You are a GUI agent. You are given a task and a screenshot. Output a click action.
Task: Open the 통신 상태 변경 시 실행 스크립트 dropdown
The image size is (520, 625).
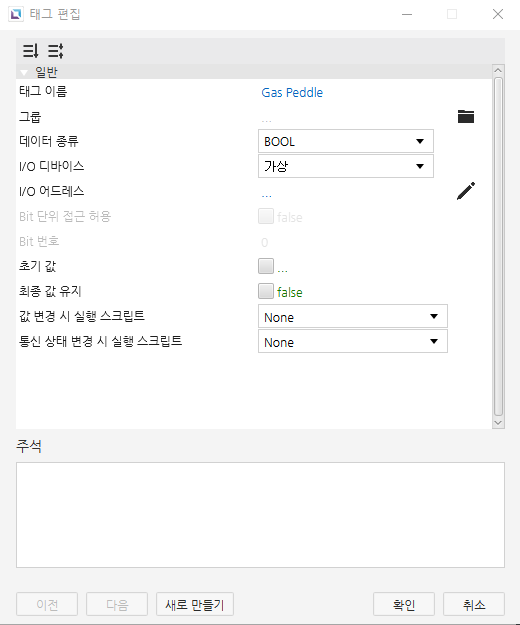[353, 341]
